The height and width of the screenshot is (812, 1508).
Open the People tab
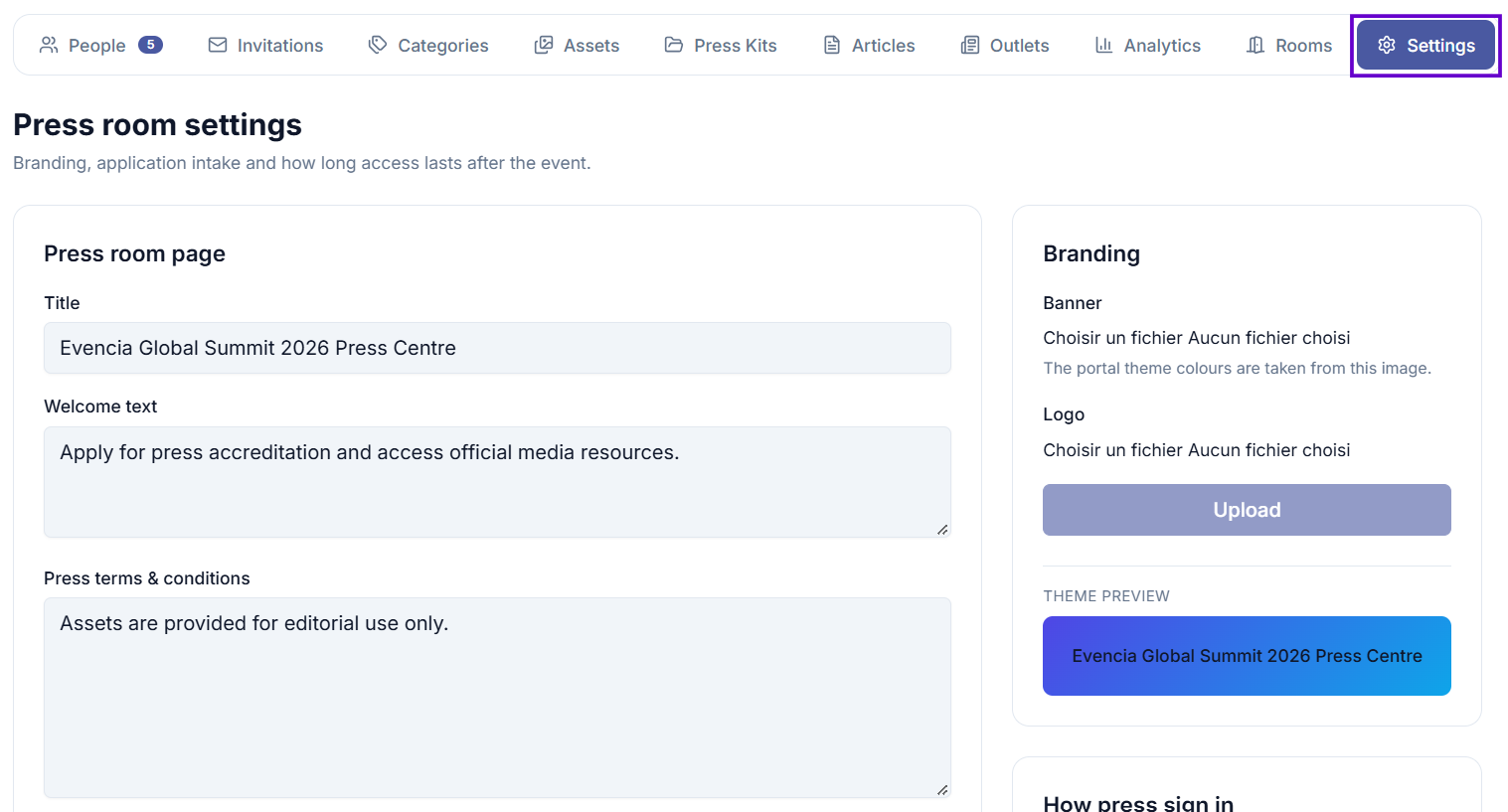click(100, 45)
